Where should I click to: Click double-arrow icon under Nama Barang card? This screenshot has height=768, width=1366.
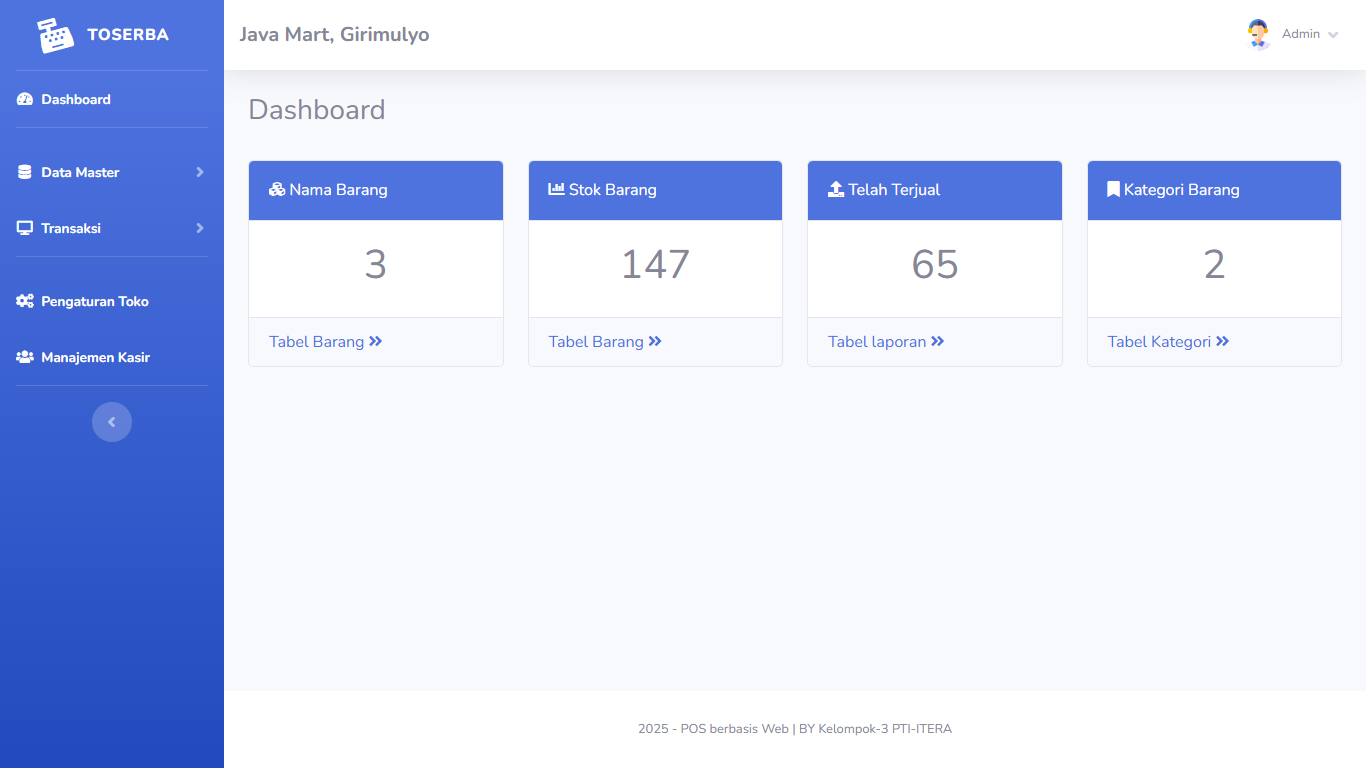click(375, 341)
